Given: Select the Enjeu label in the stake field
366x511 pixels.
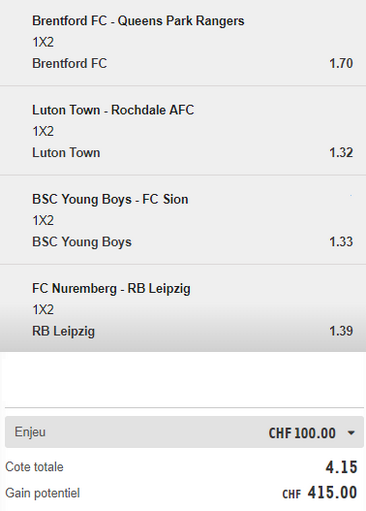Looking at the screenshot, I should coord(30,432).
